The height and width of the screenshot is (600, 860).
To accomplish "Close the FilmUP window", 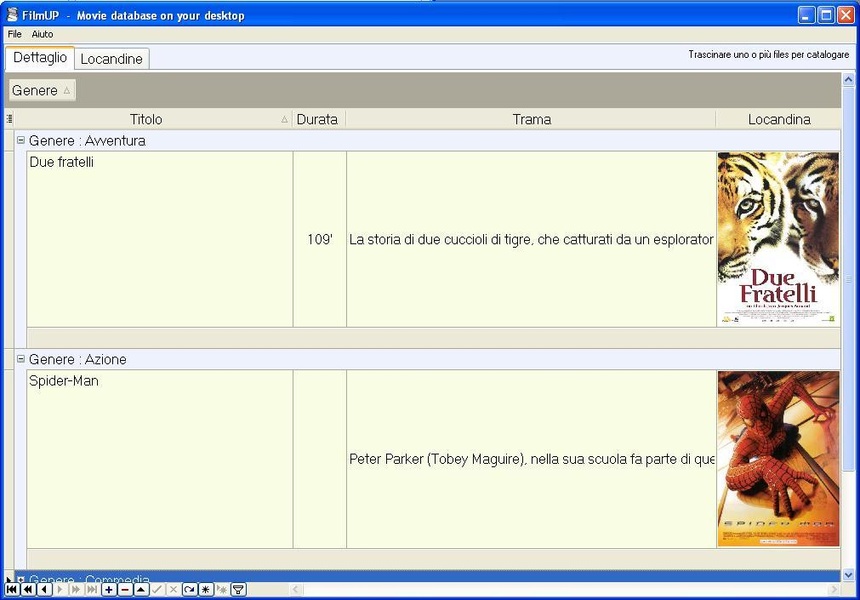I will coord(845,15).
